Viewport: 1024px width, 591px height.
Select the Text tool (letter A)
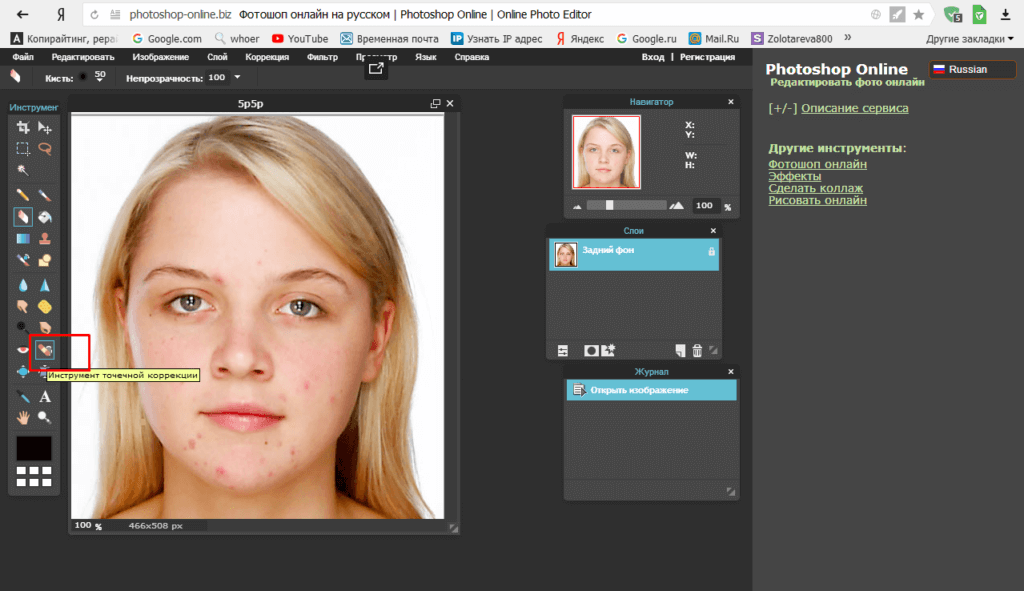45,397
